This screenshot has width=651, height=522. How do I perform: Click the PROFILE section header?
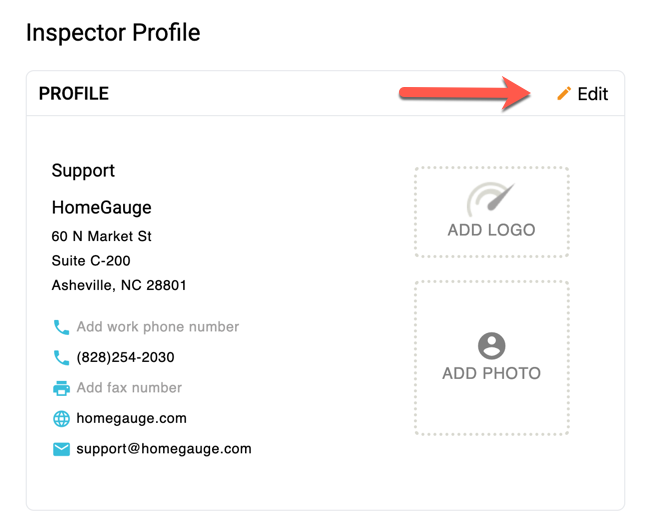(x=73, y=94)
